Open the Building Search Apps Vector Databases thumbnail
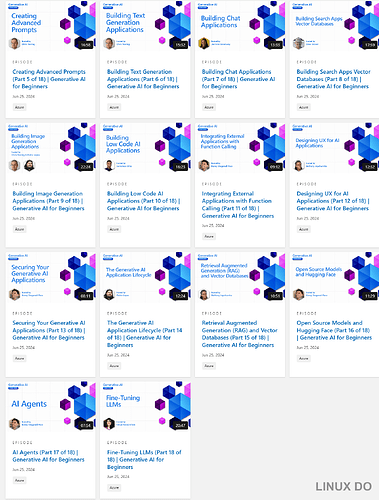The image size is (379, 500). [x=334, y=25]
